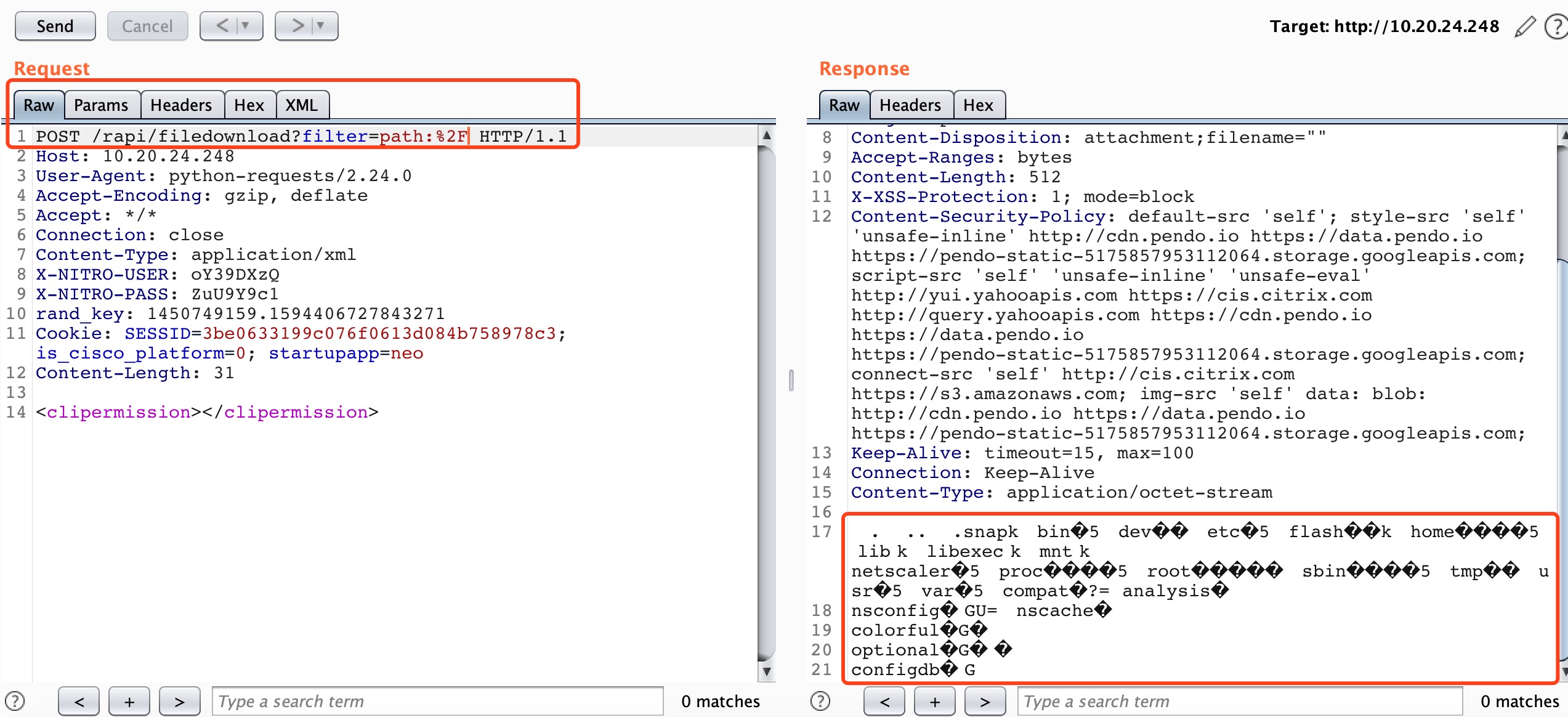Open the response Hex tab
1568x717 pixels.
coord(978,105)
